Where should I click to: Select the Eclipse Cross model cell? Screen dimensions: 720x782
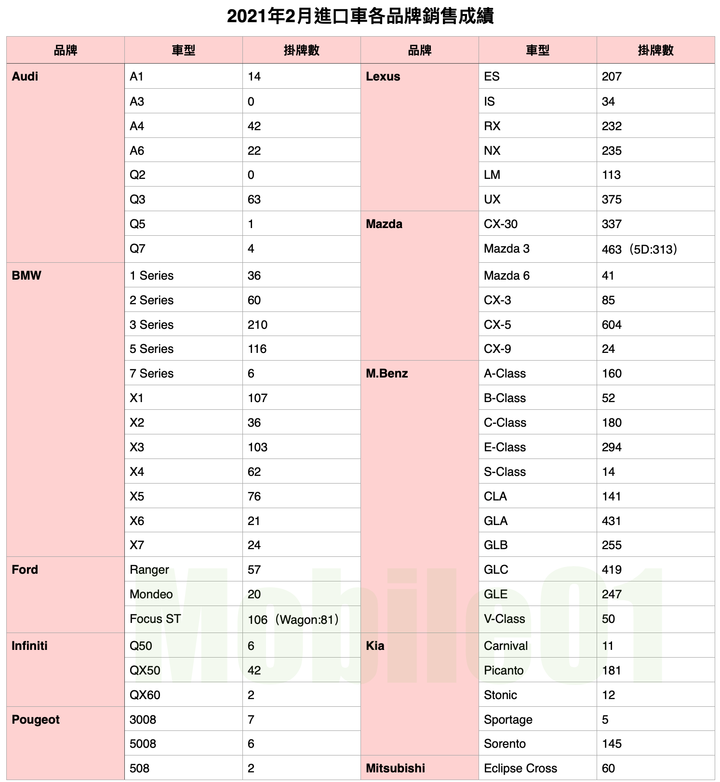[538, 768]
